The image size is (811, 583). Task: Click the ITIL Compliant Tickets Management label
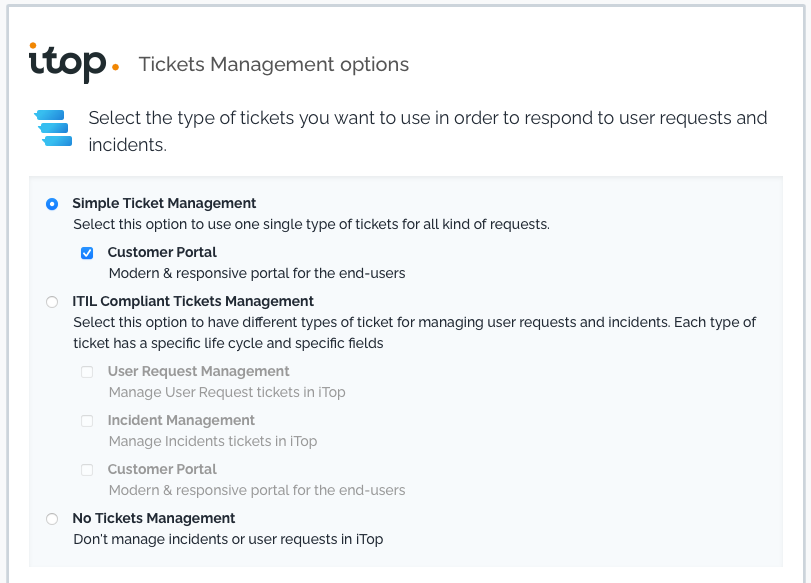[x=193, y=301]
